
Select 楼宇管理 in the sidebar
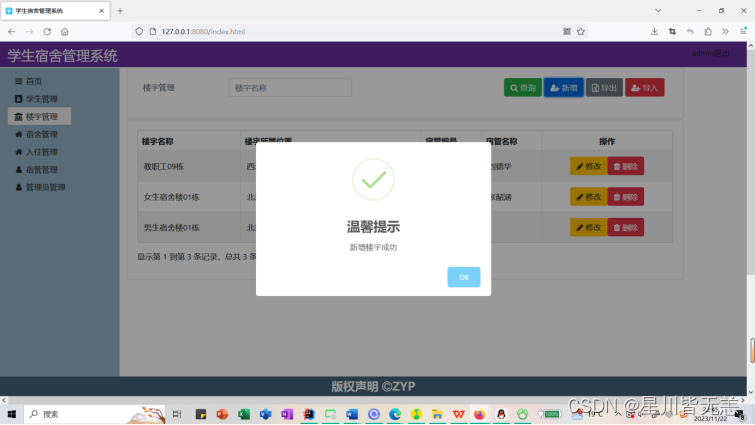tap(39, 116)
